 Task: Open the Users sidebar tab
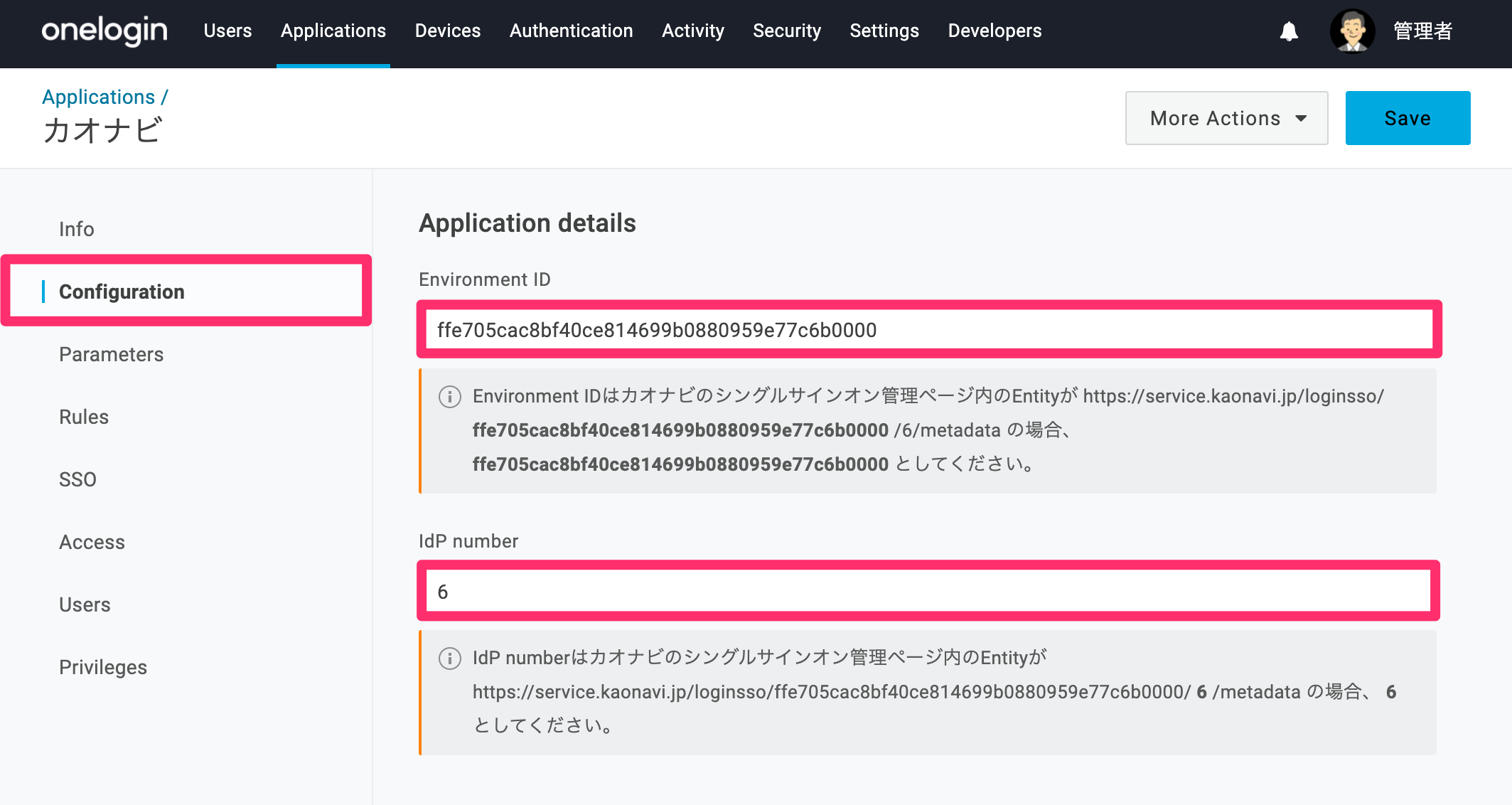click(85, 604)
